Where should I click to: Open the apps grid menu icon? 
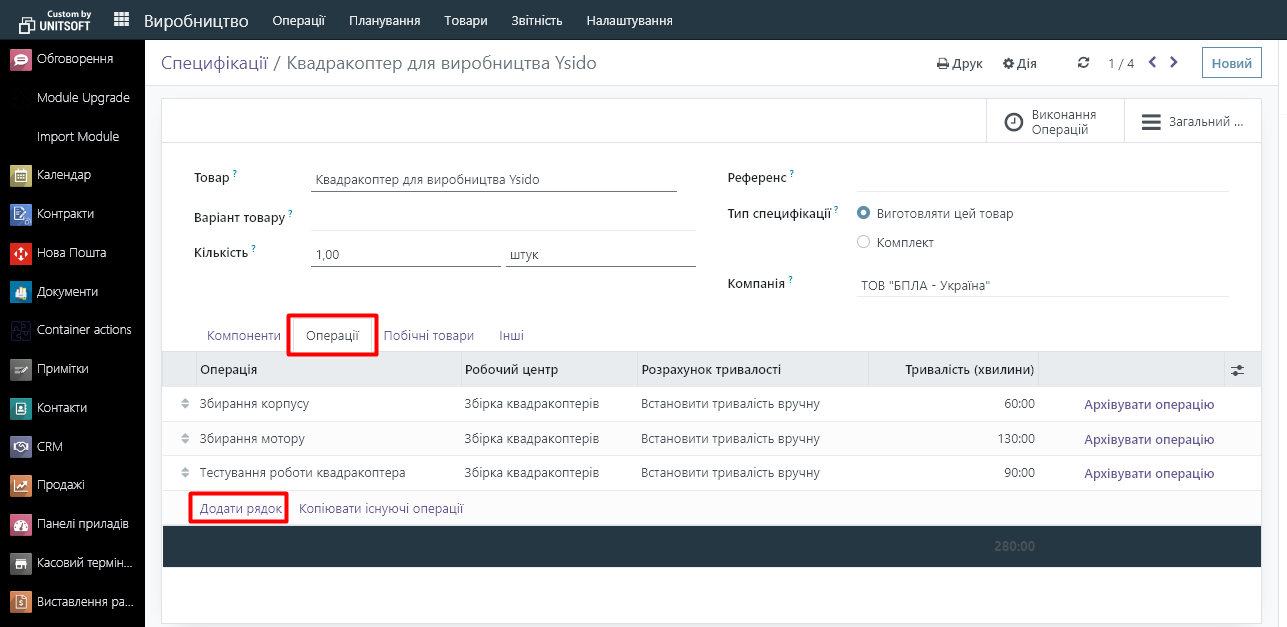point(121,20)
